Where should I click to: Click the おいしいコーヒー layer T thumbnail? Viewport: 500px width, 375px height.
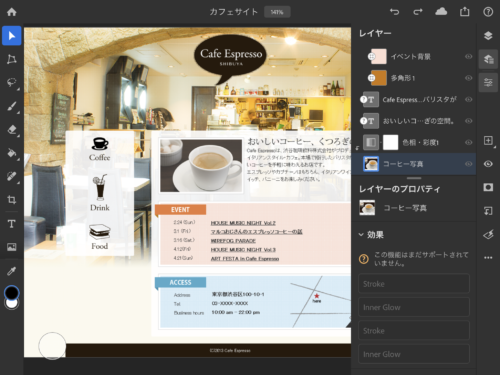pyautogui.click(x=371, y=121)
